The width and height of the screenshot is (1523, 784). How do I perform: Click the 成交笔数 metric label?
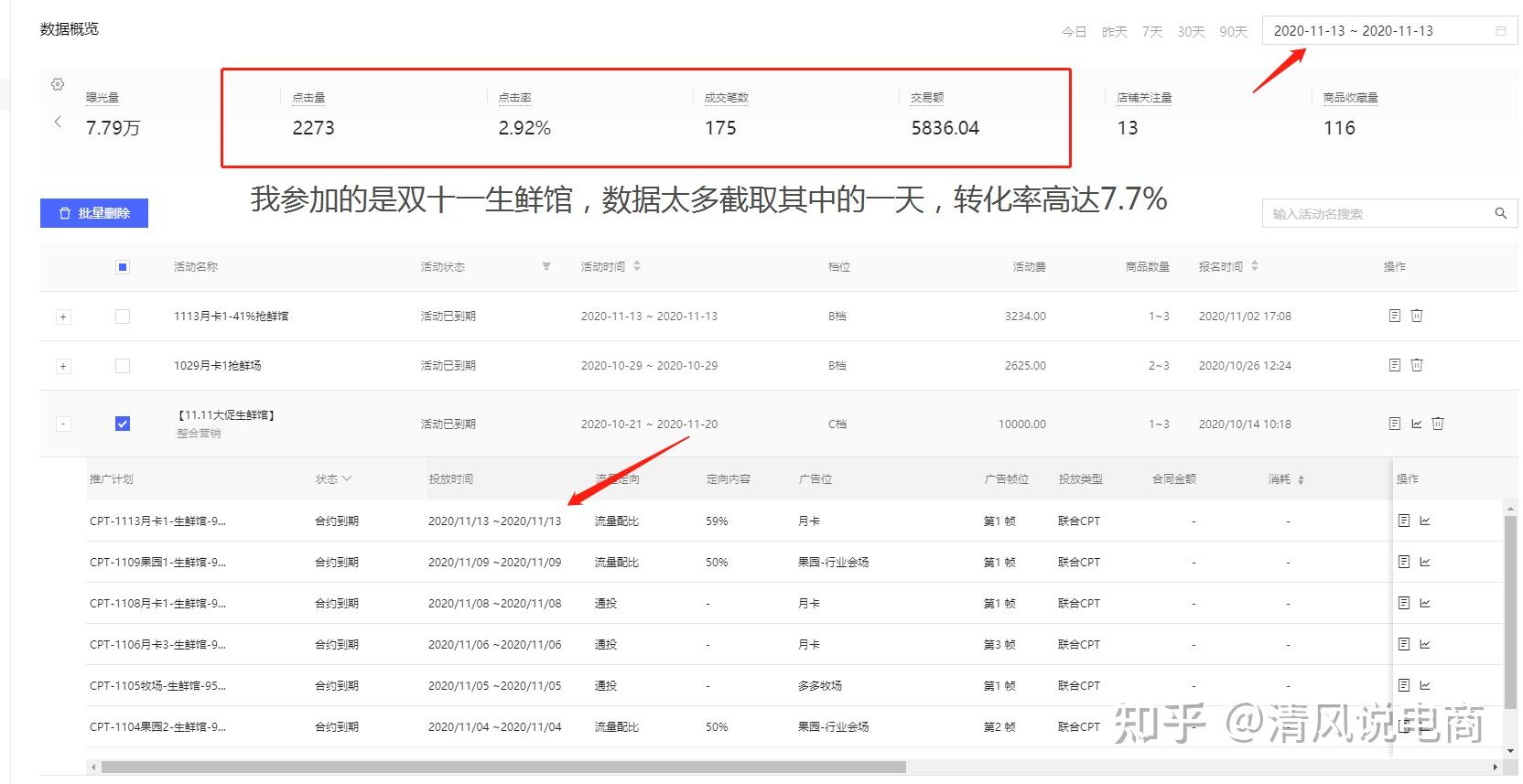[727, 97]
